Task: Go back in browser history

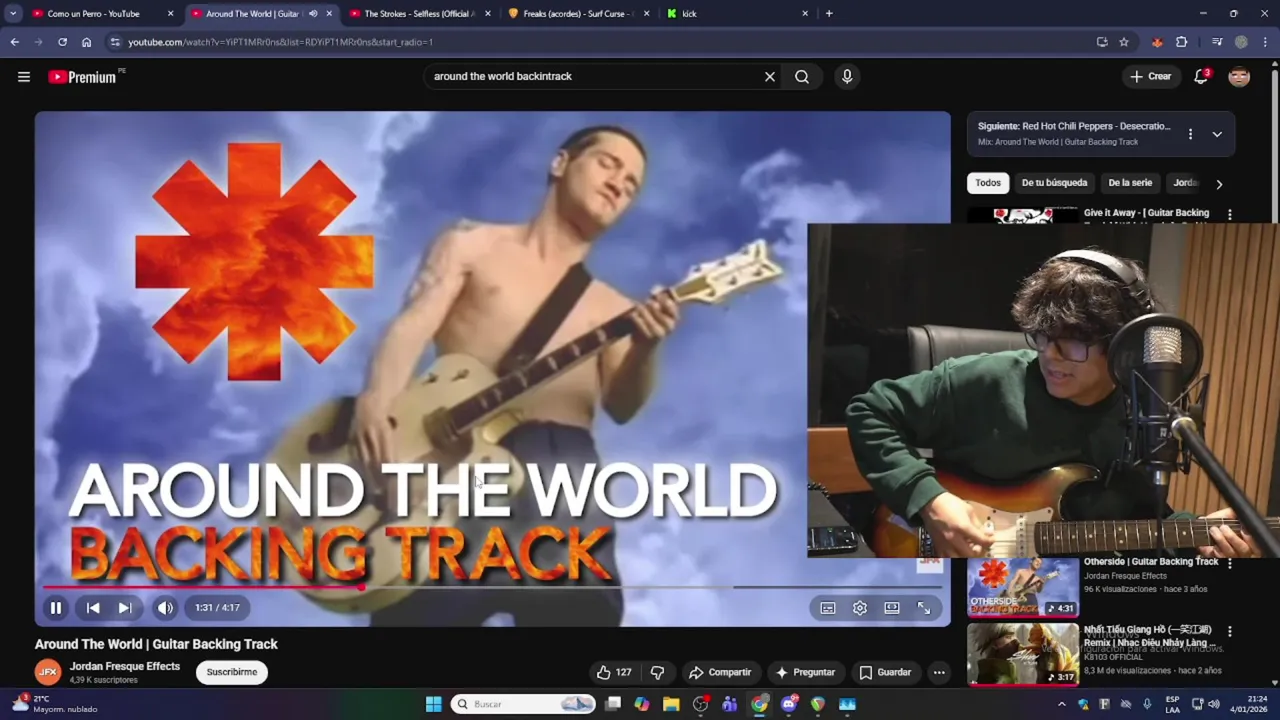Action: (x=14, y=42)
